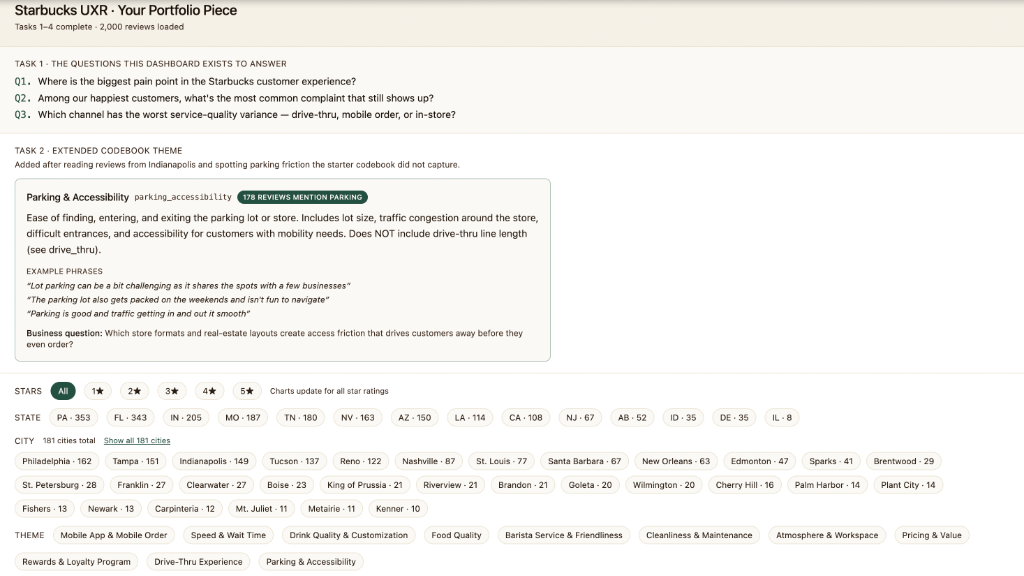Filter reviews by 2★ rating
This screenshot has width=1024, height=576.
click(135, 391)
